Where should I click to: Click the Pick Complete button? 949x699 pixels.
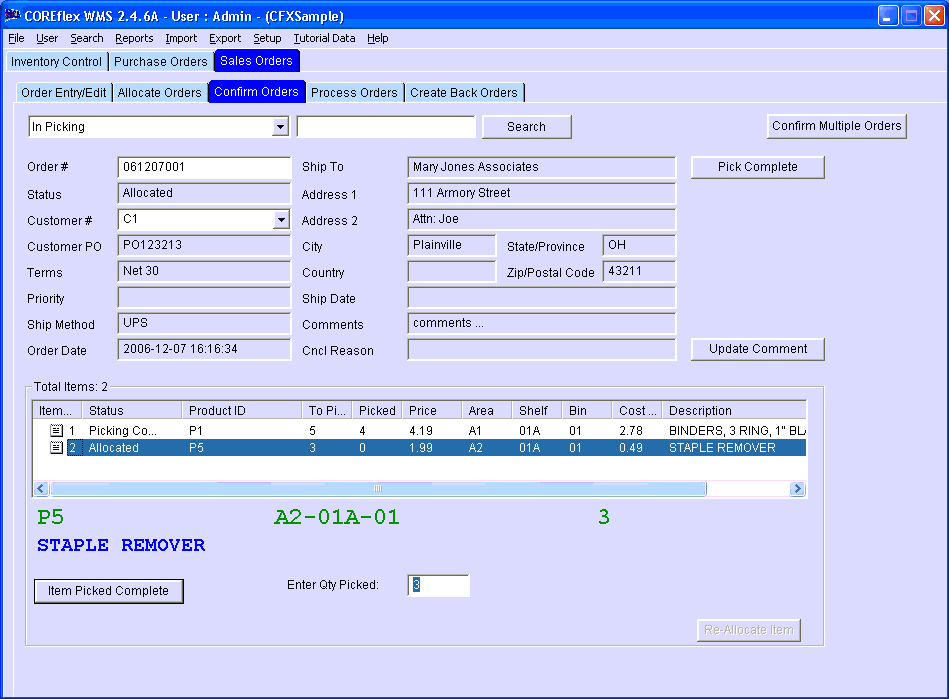(x=757, y=167)
